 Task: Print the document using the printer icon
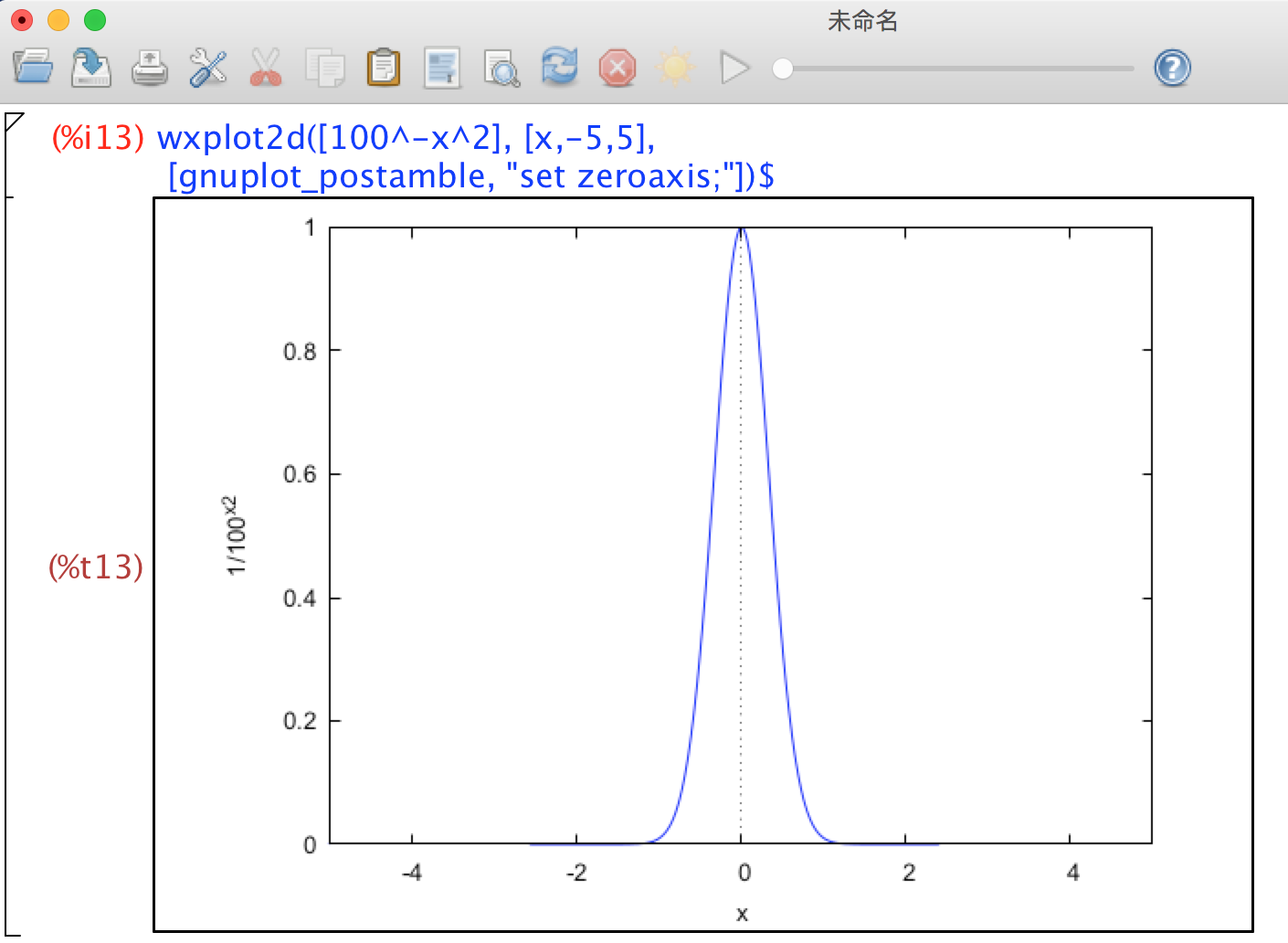[149, 68]
